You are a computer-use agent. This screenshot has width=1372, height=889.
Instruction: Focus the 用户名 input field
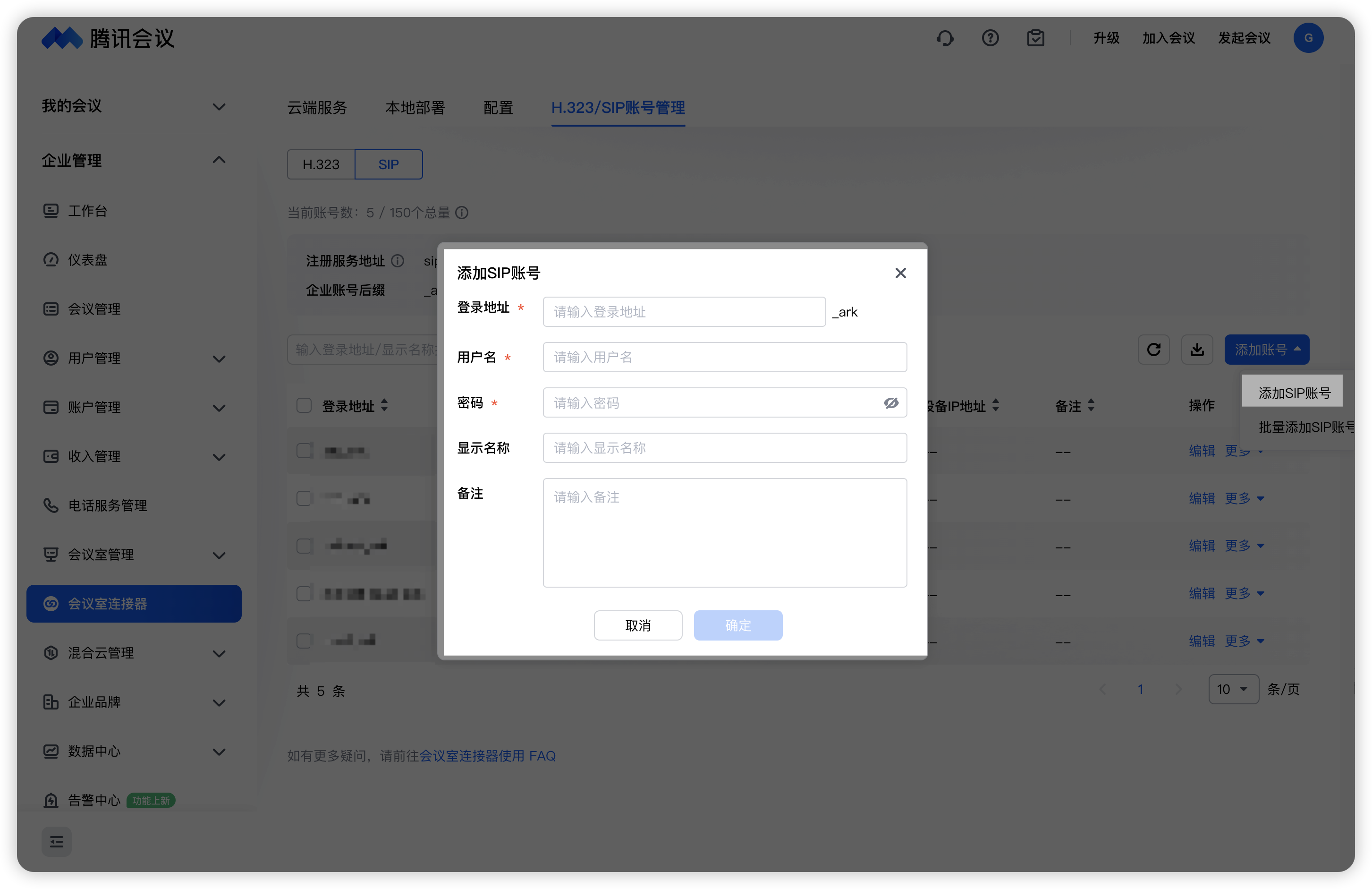(725, 357)
